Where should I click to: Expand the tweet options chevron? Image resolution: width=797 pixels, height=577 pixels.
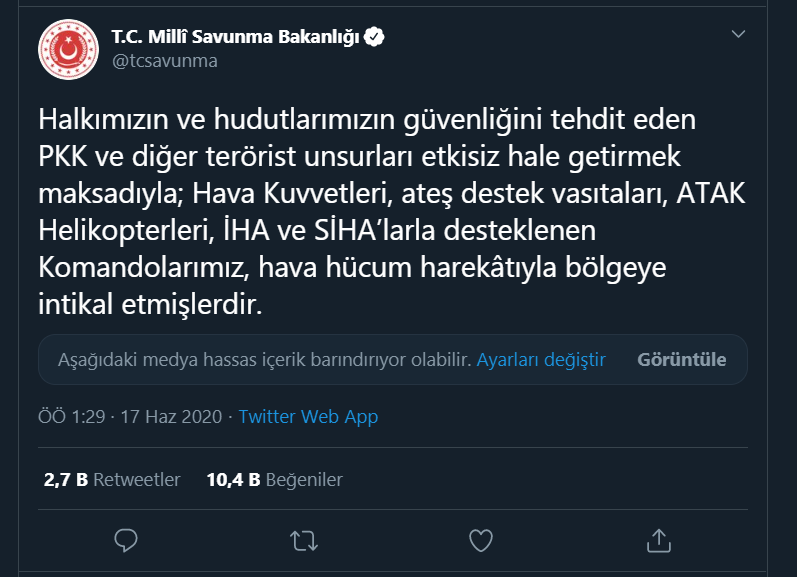pyautogui.click(x=738, y=34)
